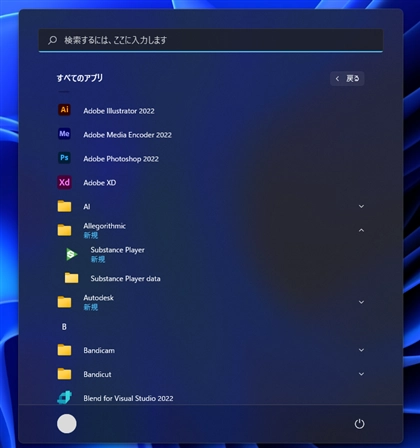Select the Substance Player data label
The image size is (420, 448).
tap(125, 279)
